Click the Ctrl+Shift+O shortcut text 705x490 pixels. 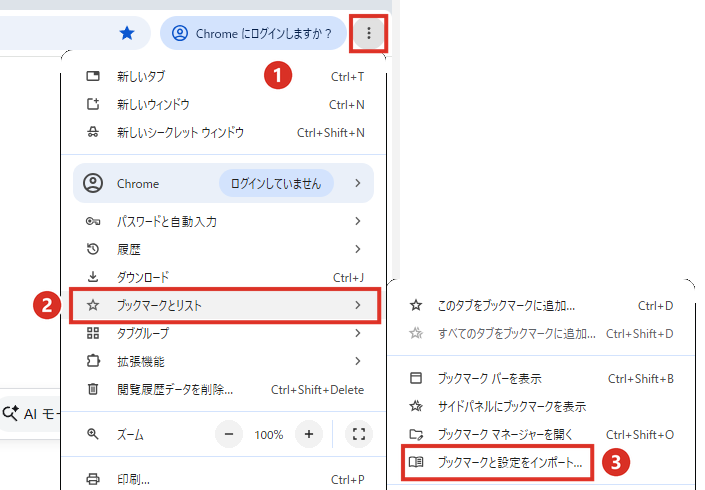pos(640,435)
